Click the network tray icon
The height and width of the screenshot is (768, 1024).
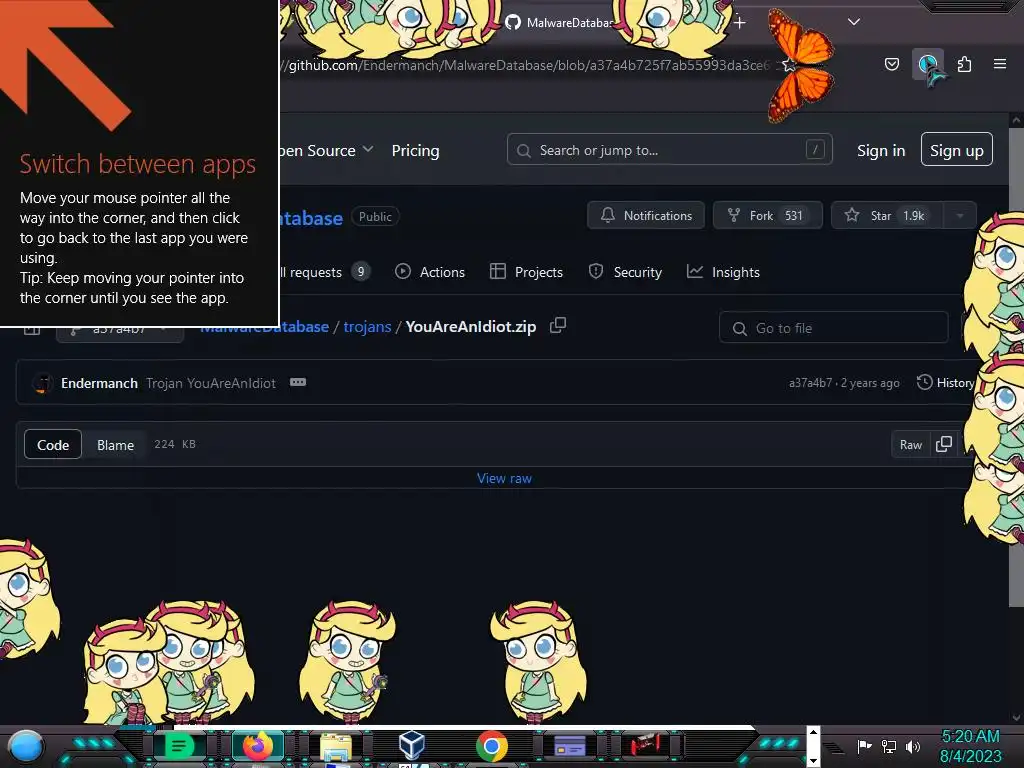pos(889,746)
